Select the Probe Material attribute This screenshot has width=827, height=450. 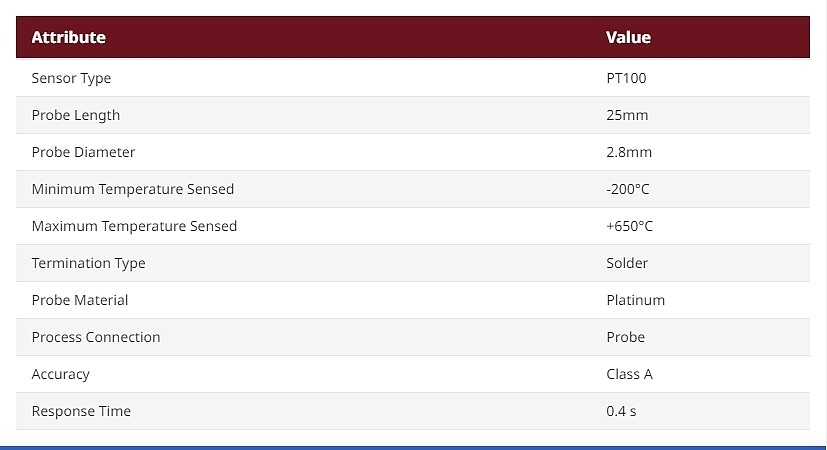click(80, 300)
